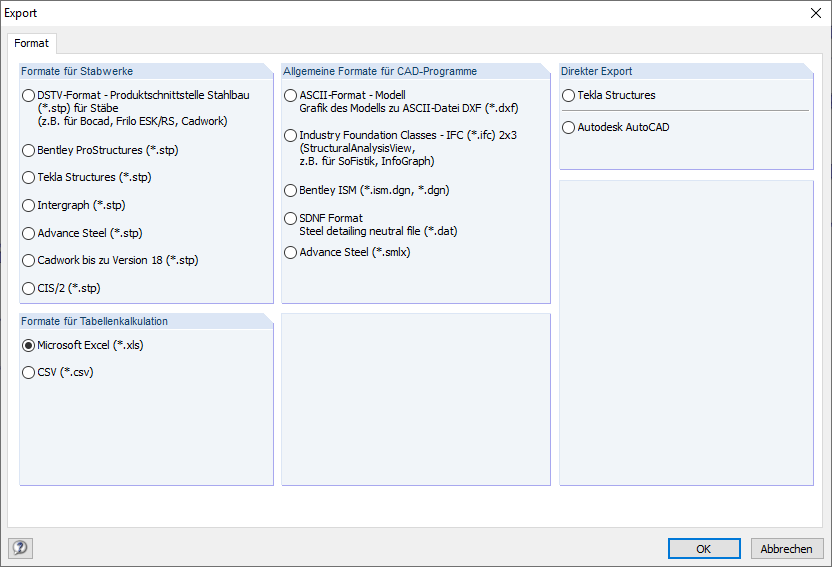Choose Bentley ProStructures (*.stp) format
The image size is (832, 567).
pos(28,150)
